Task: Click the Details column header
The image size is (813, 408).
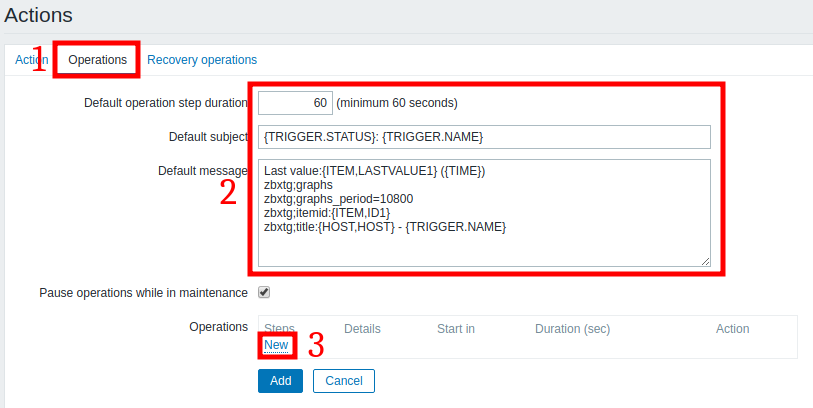Action: click(362, 328)
